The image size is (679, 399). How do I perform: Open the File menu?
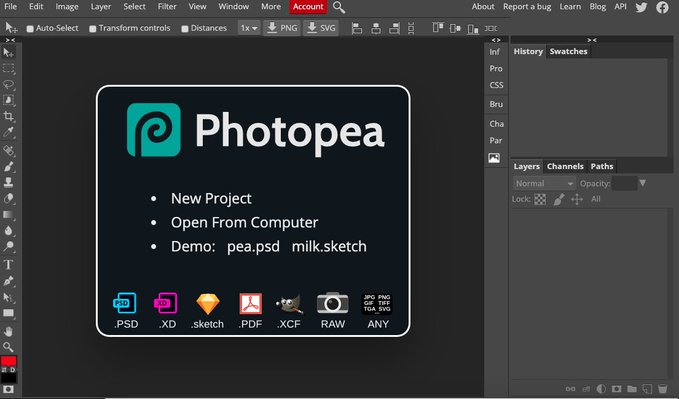pos(10,6)
